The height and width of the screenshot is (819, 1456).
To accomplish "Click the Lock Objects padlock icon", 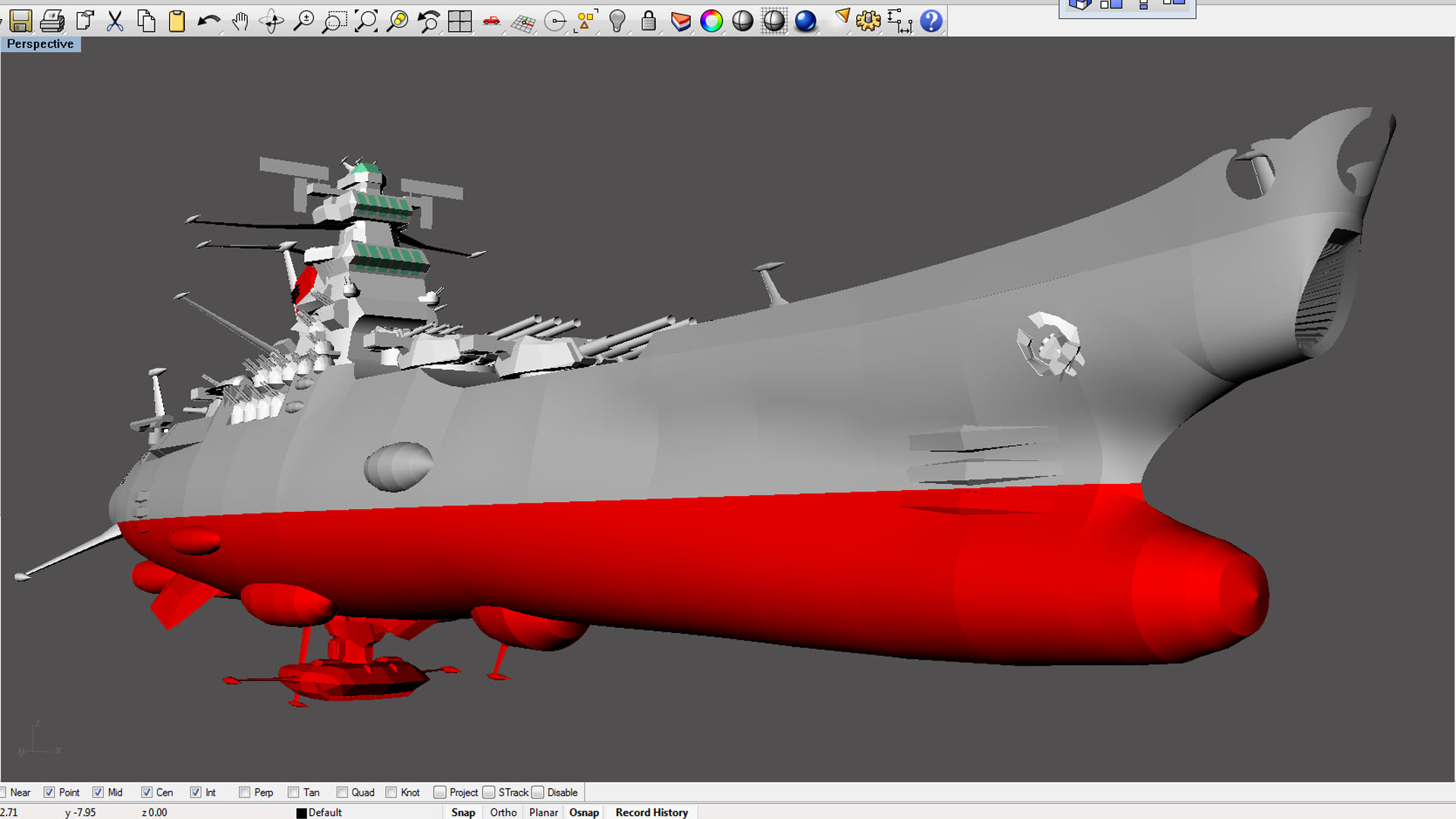I will coord(648,20).
